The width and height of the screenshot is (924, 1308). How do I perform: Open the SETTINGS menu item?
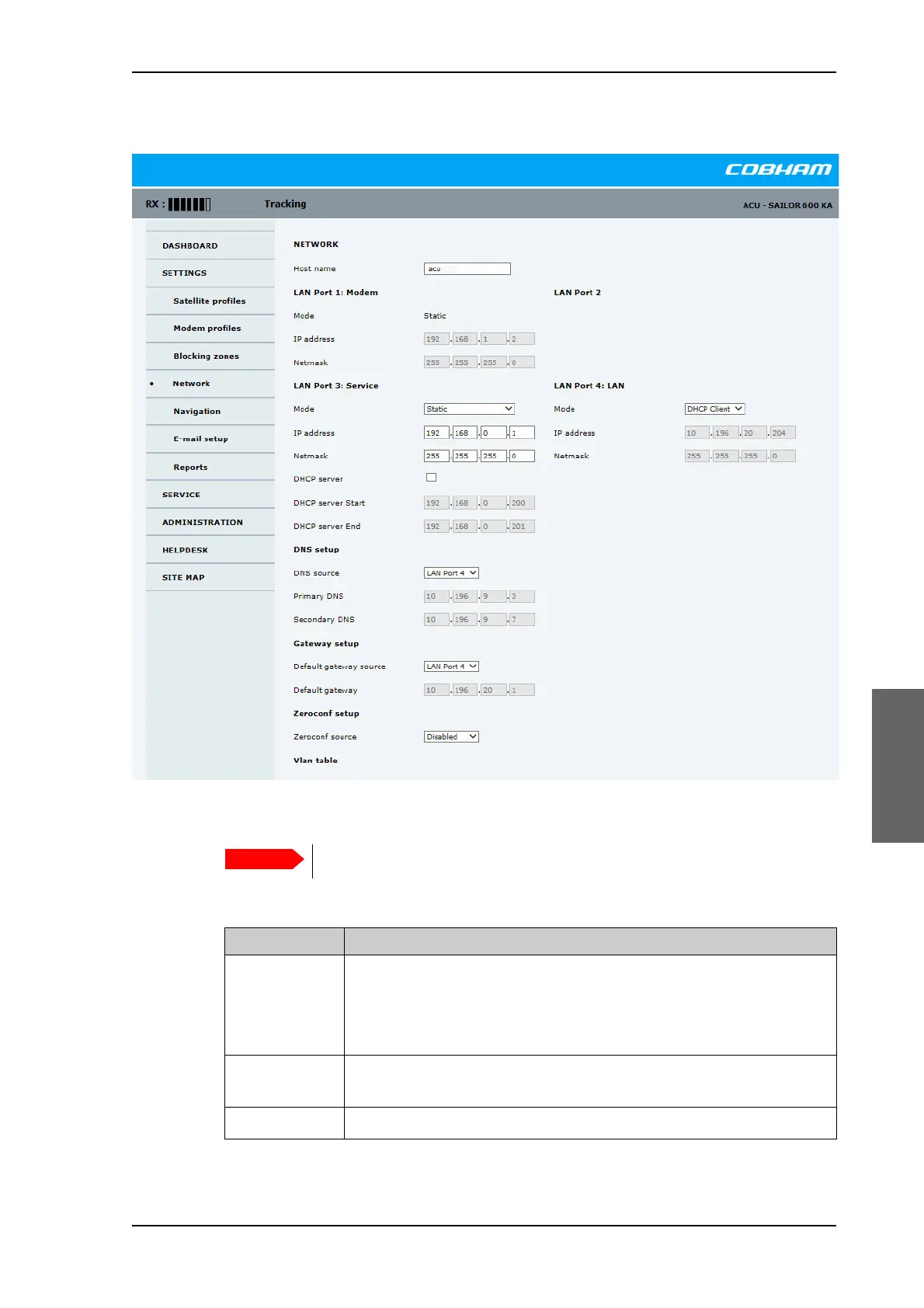pyautogui.click(x=185, y=273)
